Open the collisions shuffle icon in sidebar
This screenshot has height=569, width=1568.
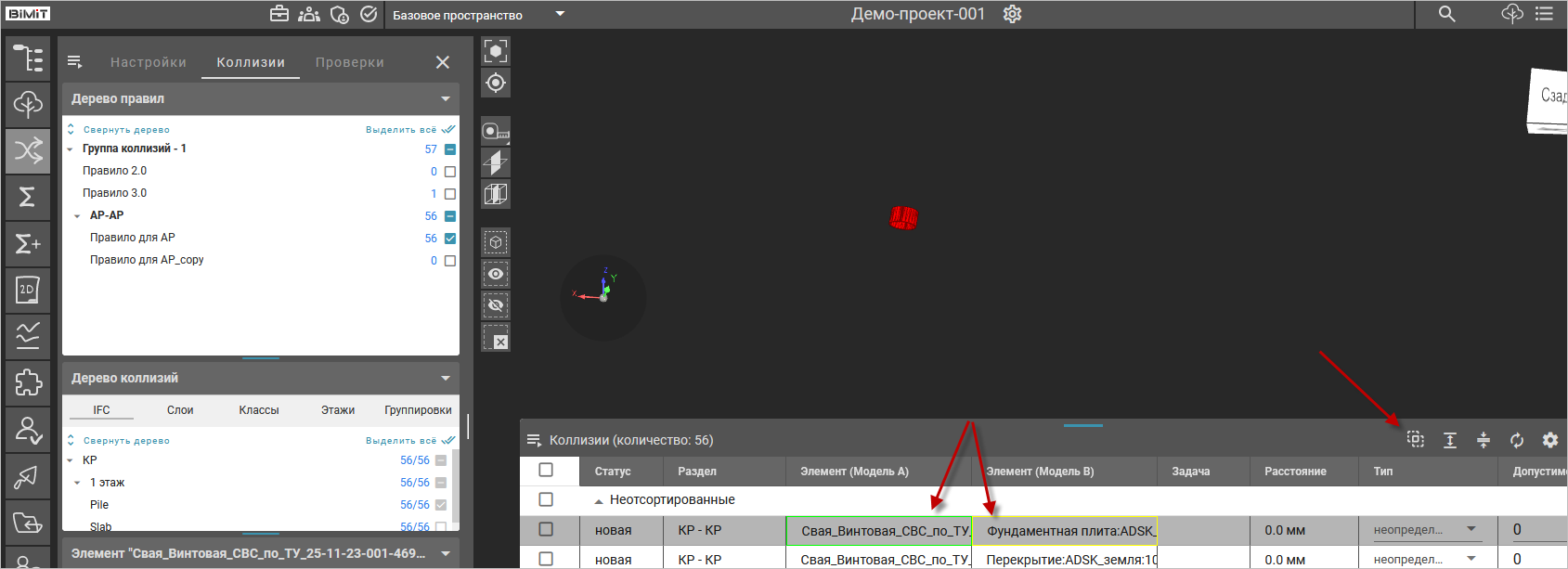tap(28, 150)
